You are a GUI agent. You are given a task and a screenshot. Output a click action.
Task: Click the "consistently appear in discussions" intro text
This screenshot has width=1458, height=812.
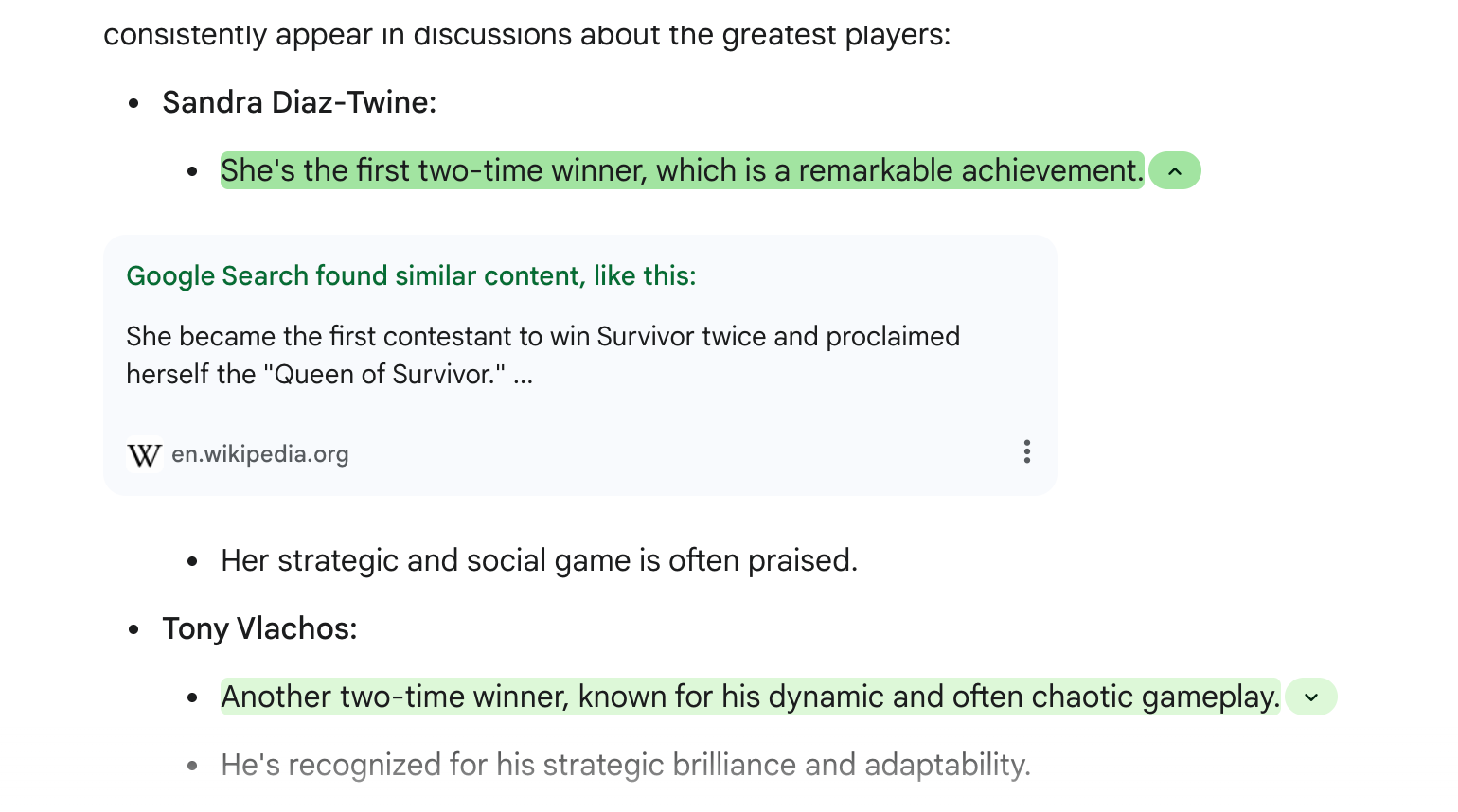click(526, 35)
